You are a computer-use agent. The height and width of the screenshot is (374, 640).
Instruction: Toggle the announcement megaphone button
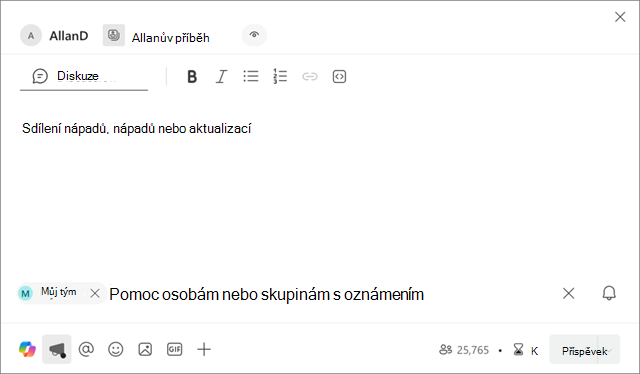coord(57,350)
